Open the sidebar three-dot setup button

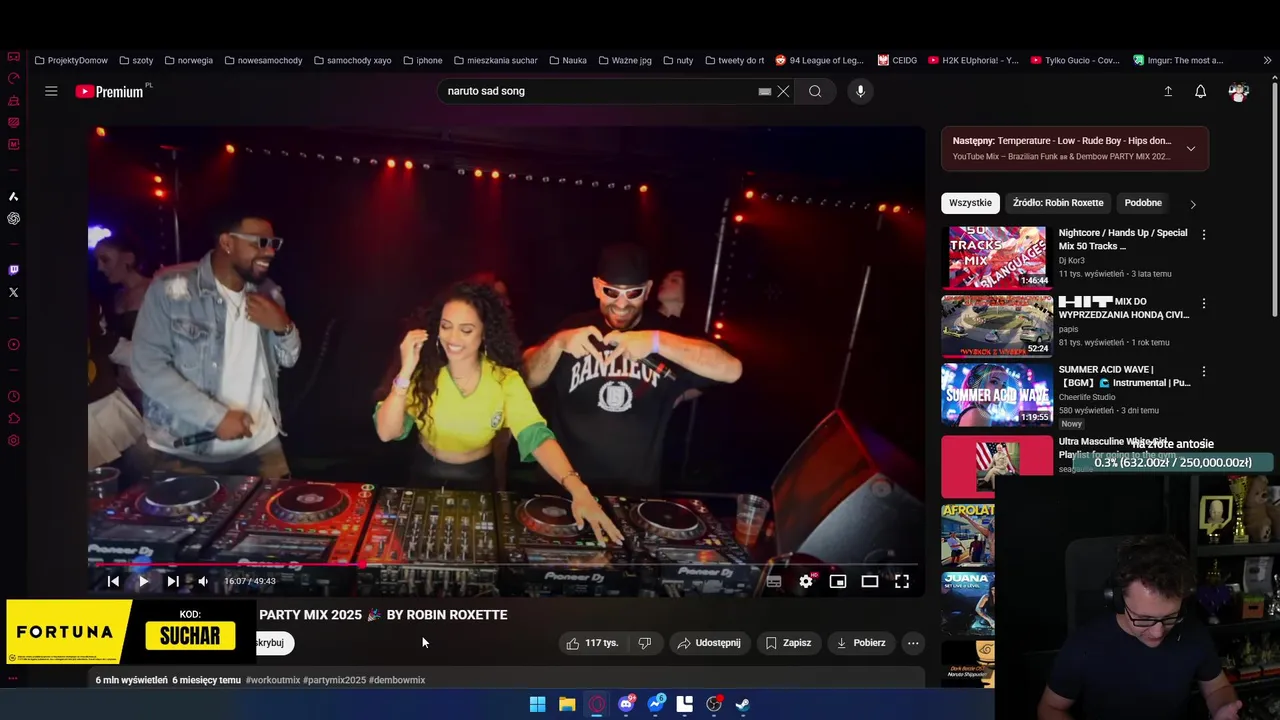(x=13, y=678)
